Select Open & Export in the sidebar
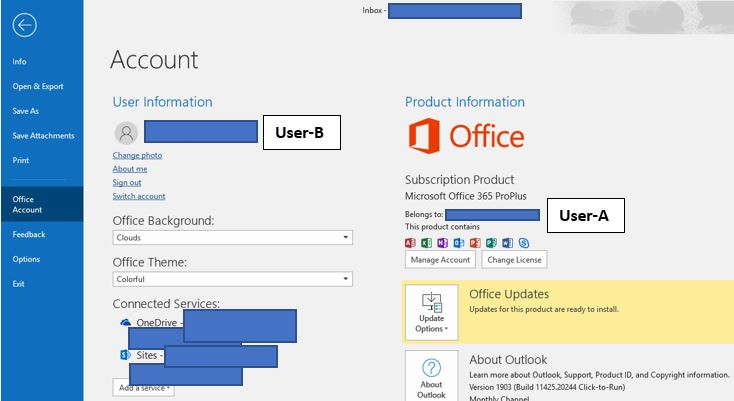This screenshot has width=734, height=401. [38, 86]
